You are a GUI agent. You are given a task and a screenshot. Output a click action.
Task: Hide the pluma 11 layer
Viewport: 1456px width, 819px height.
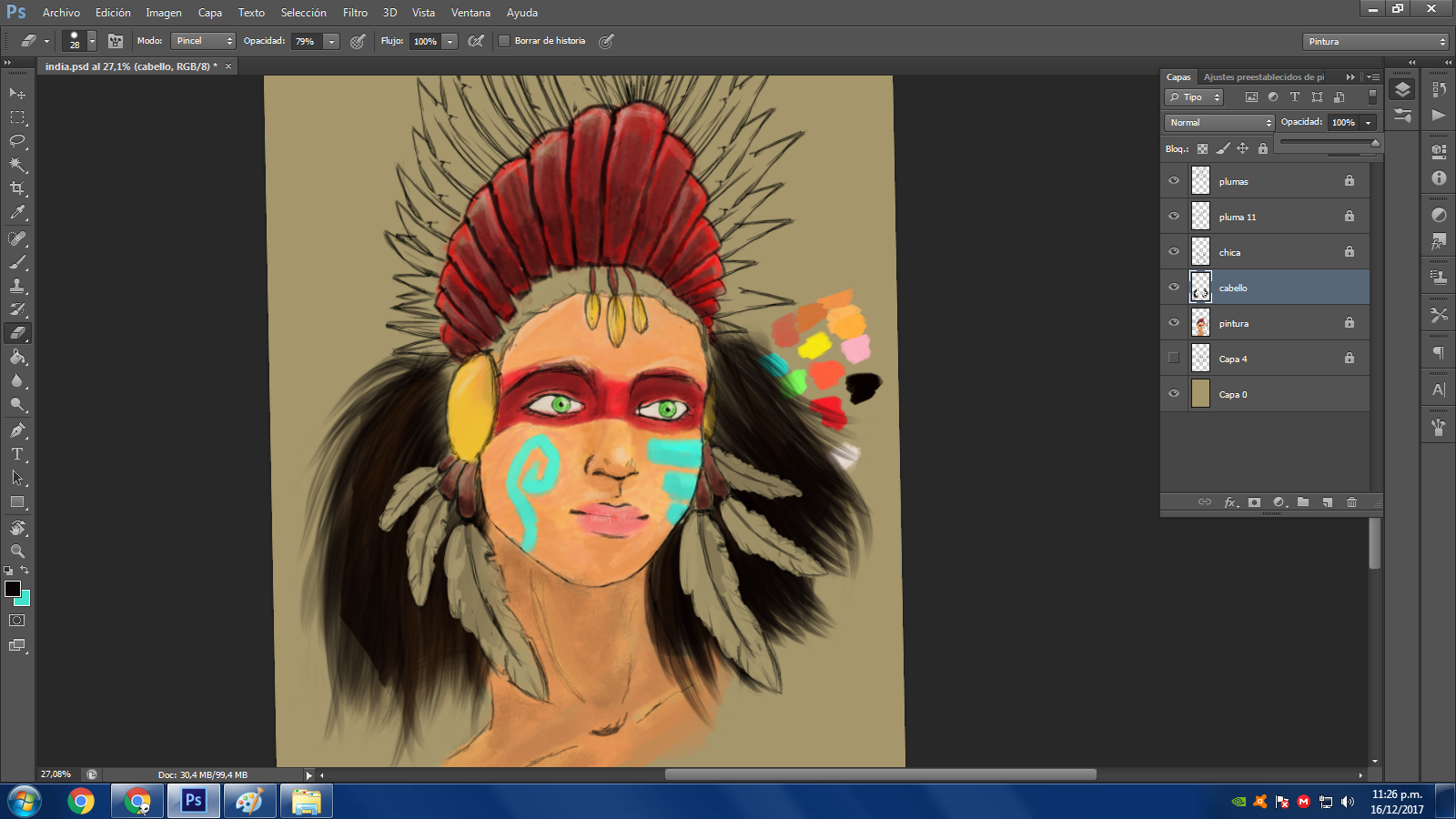pos(1174,216)
